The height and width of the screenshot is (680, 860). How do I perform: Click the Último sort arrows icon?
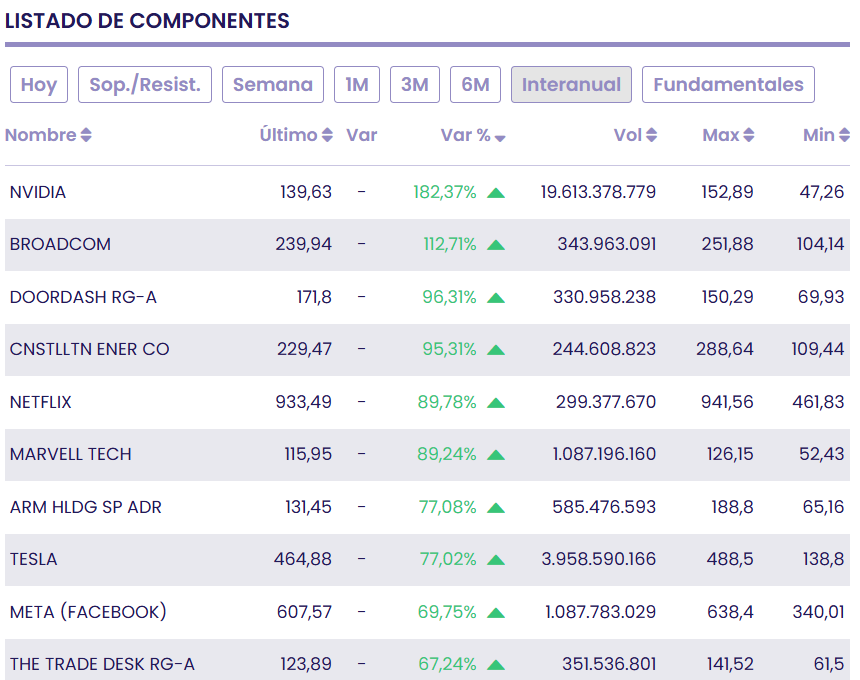coord(327,135)
